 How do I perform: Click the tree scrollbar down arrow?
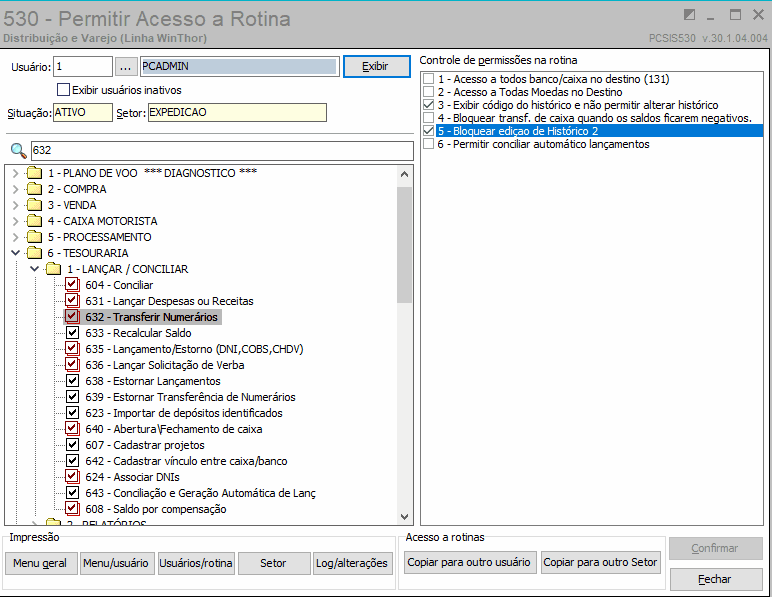click(405, 516)
